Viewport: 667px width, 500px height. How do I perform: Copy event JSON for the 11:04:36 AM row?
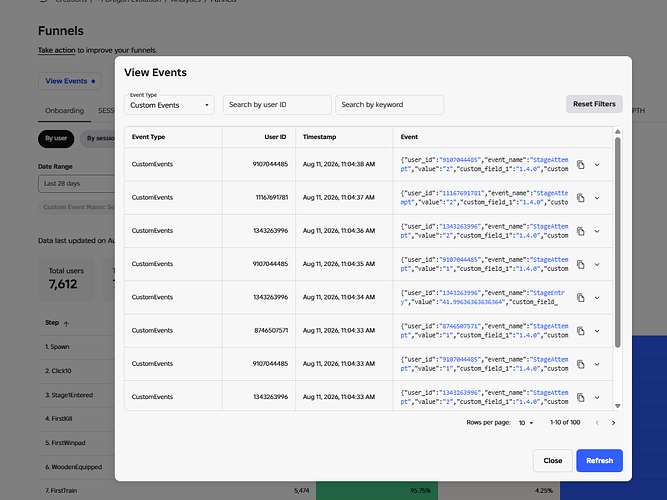click(x=581, y=231)
